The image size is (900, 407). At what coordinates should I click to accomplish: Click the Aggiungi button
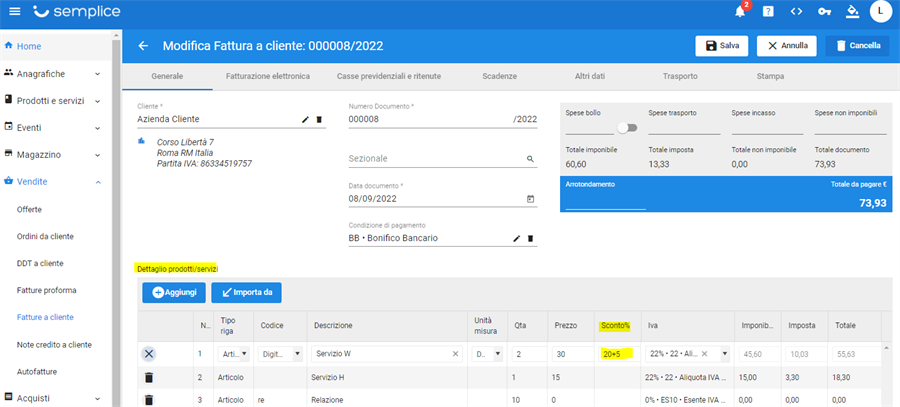[x=174, y=292]
